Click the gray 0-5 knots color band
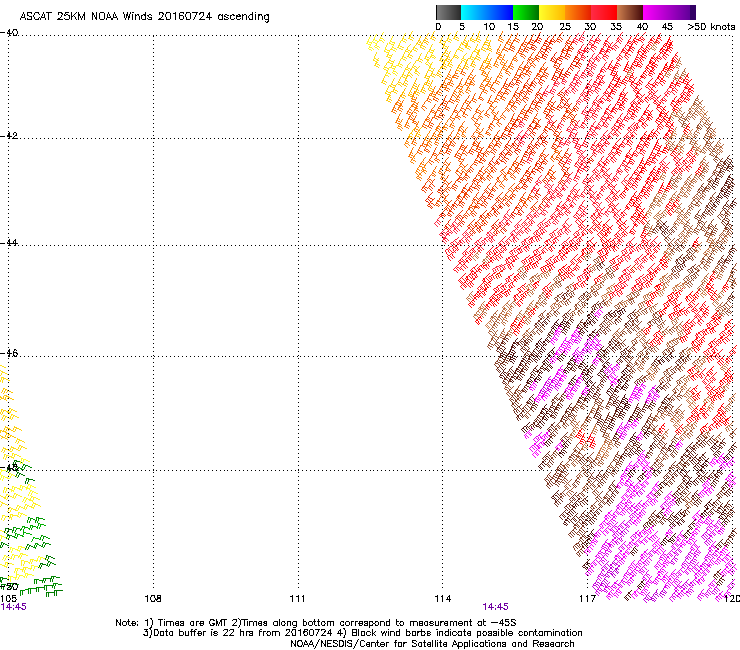 tap(448, 12)
